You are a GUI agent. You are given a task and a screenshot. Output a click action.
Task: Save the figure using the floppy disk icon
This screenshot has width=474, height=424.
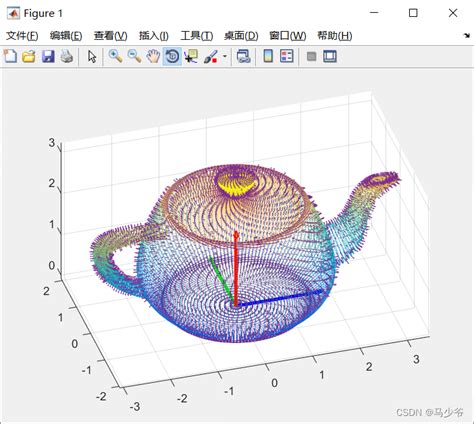click(x=48, y=56)
